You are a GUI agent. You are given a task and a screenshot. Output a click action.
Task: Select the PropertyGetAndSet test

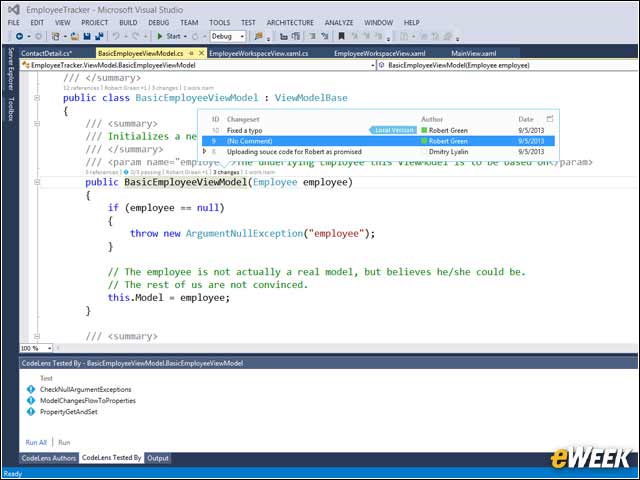tap(69, 412)
